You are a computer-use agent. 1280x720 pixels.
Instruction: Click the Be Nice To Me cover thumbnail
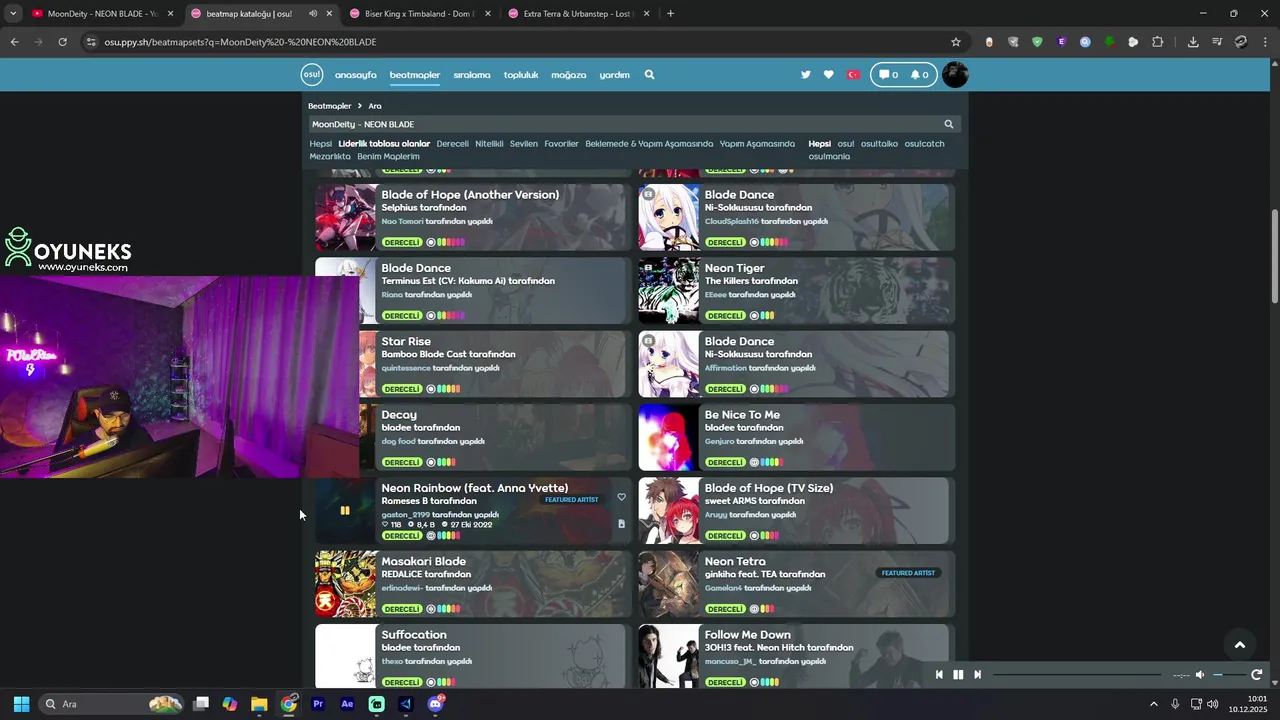tap(669, 438)
